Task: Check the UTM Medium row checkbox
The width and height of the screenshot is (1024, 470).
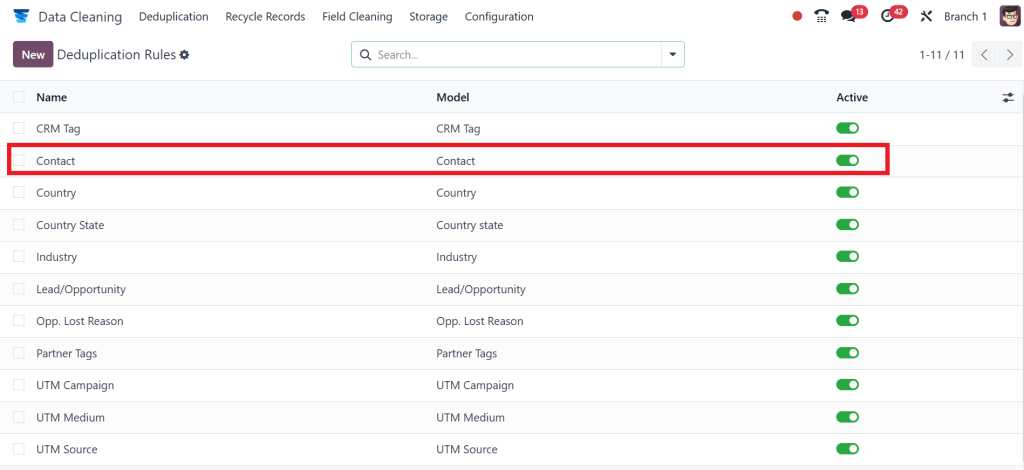Action: tap(19, 417)
